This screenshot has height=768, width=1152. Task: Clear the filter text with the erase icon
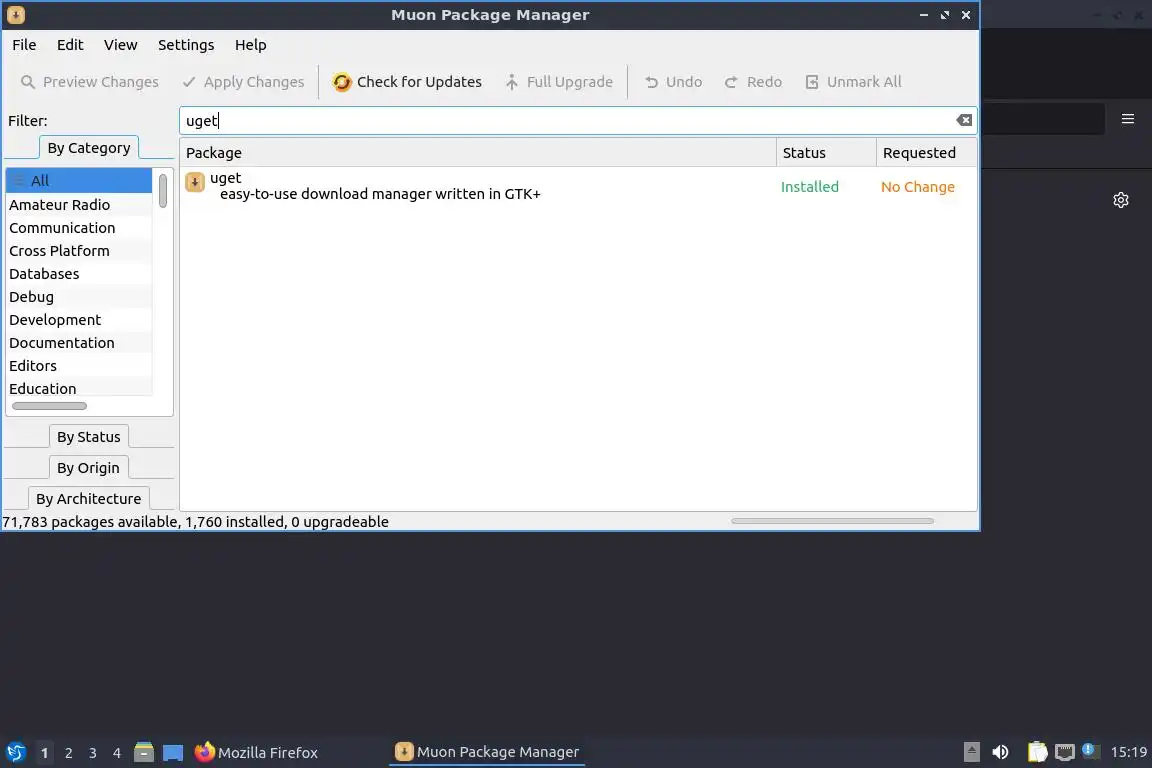click(x=964, y=121)
